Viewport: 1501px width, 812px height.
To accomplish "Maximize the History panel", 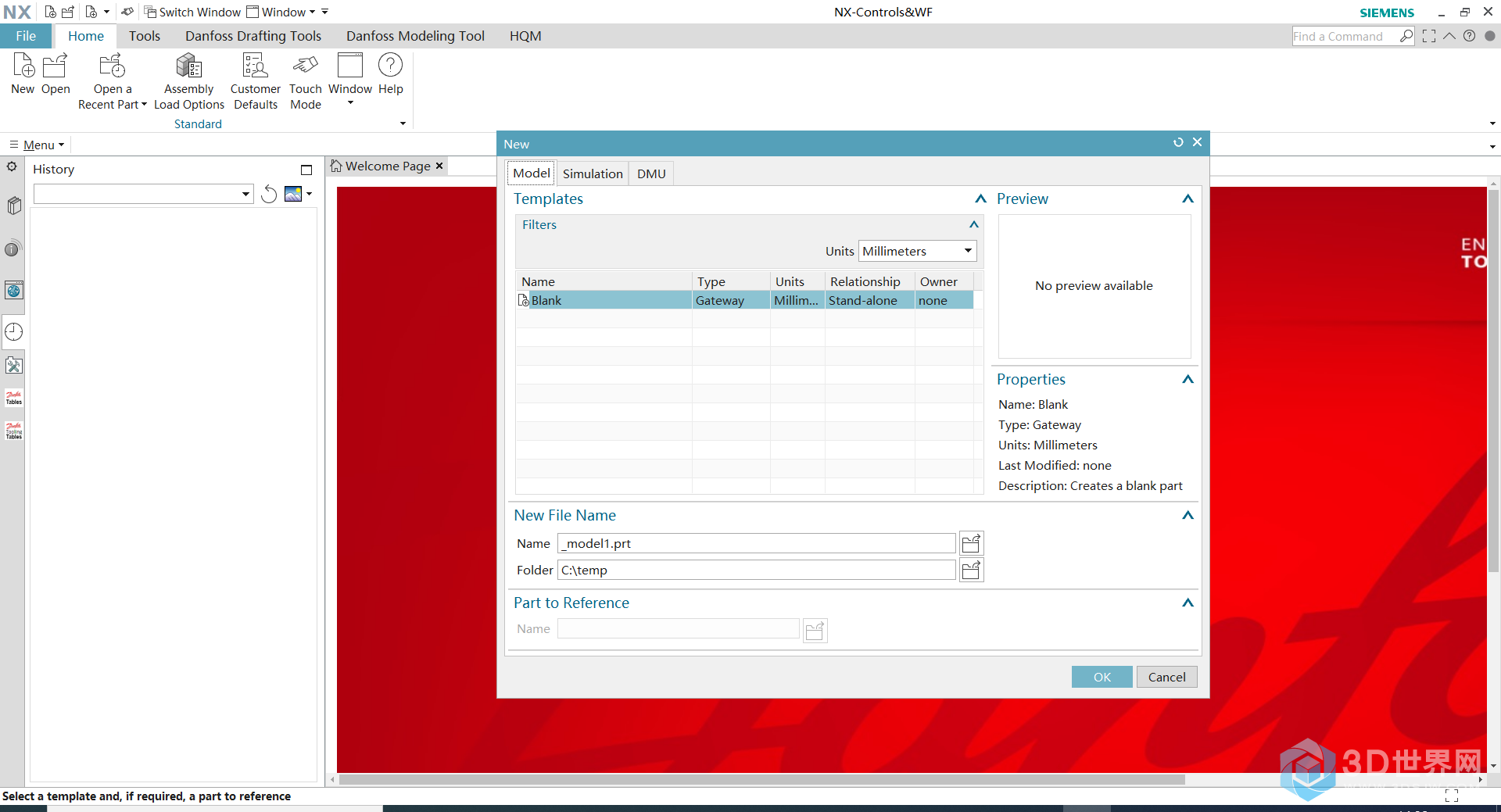I will pos(306,170).
